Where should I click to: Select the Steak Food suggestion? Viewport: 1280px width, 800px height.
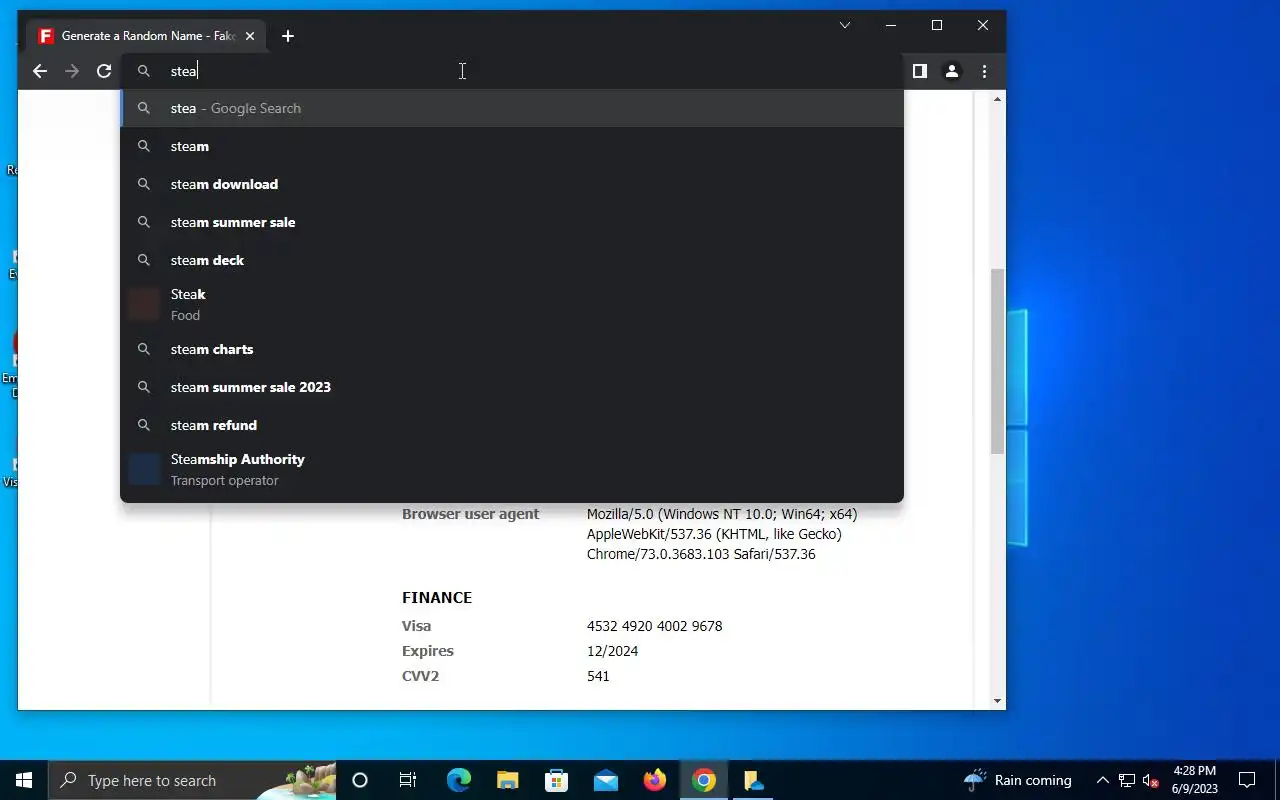[x=512, y=304]
